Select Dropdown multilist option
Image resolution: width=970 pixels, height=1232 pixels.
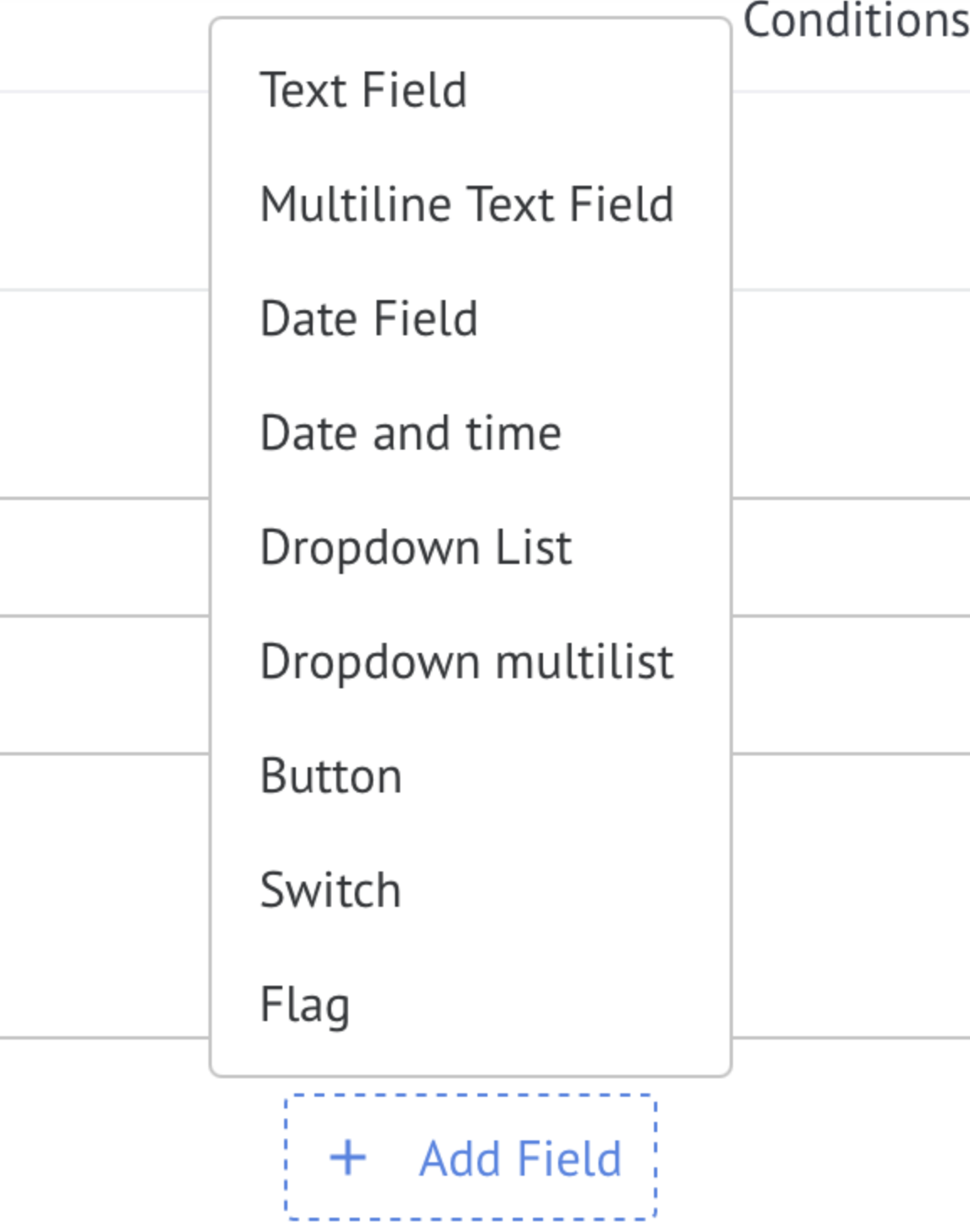pyautogui.click(x=470, y=661)
